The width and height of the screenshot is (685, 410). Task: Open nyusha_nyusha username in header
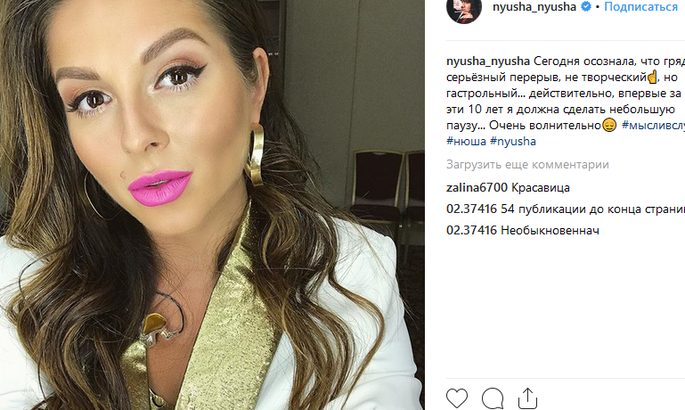coord(534,7)
